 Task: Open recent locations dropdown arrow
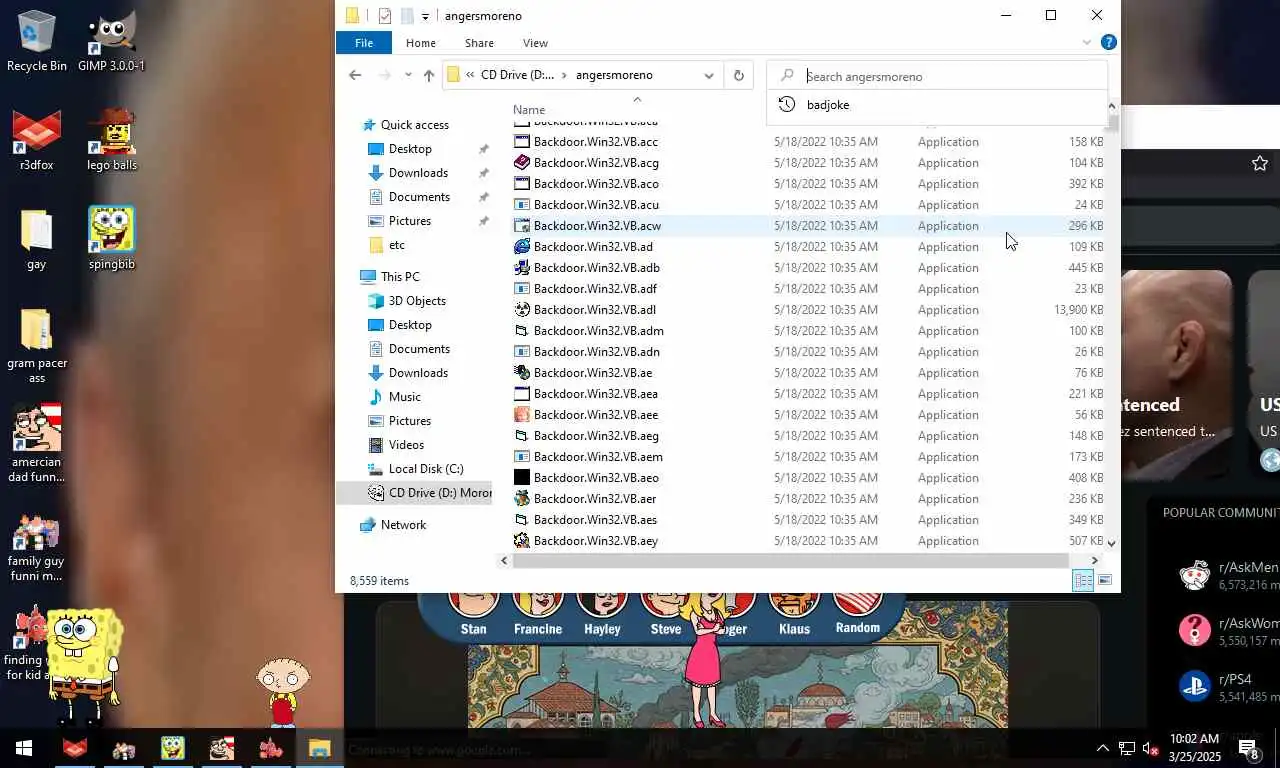click(x=408, y=75)
